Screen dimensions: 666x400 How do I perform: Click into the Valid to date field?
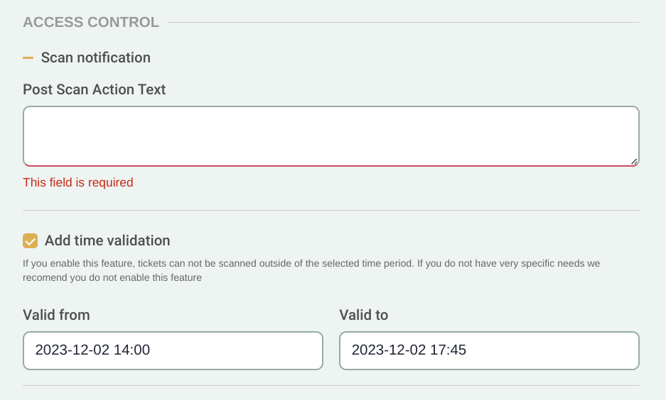click(x=488, y=351)
